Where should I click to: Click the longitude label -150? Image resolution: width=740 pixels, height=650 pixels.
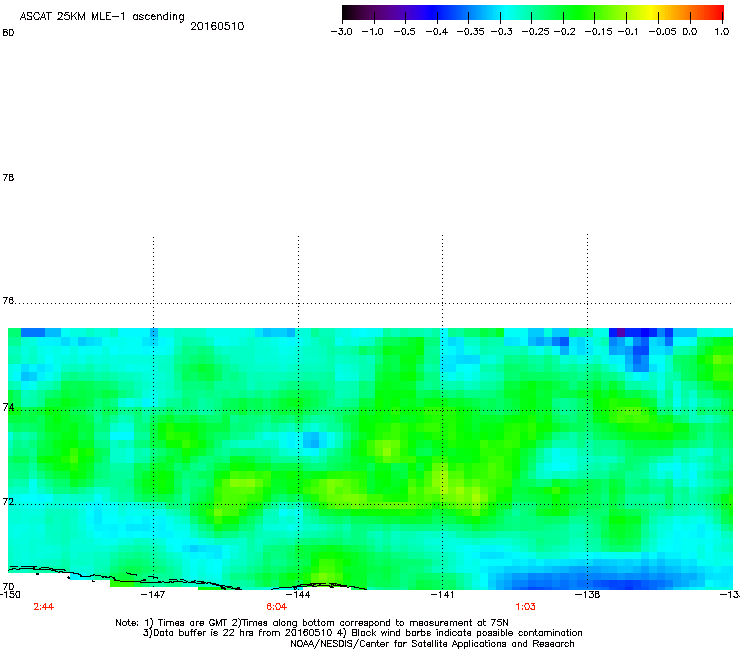(x=10, y=594)
